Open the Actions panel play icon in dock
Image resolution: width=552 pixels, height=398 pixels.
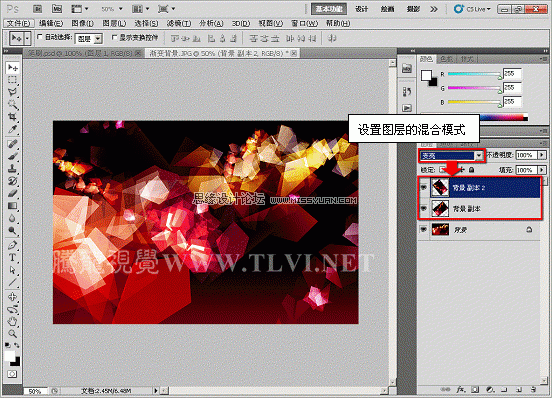(407, 108)
